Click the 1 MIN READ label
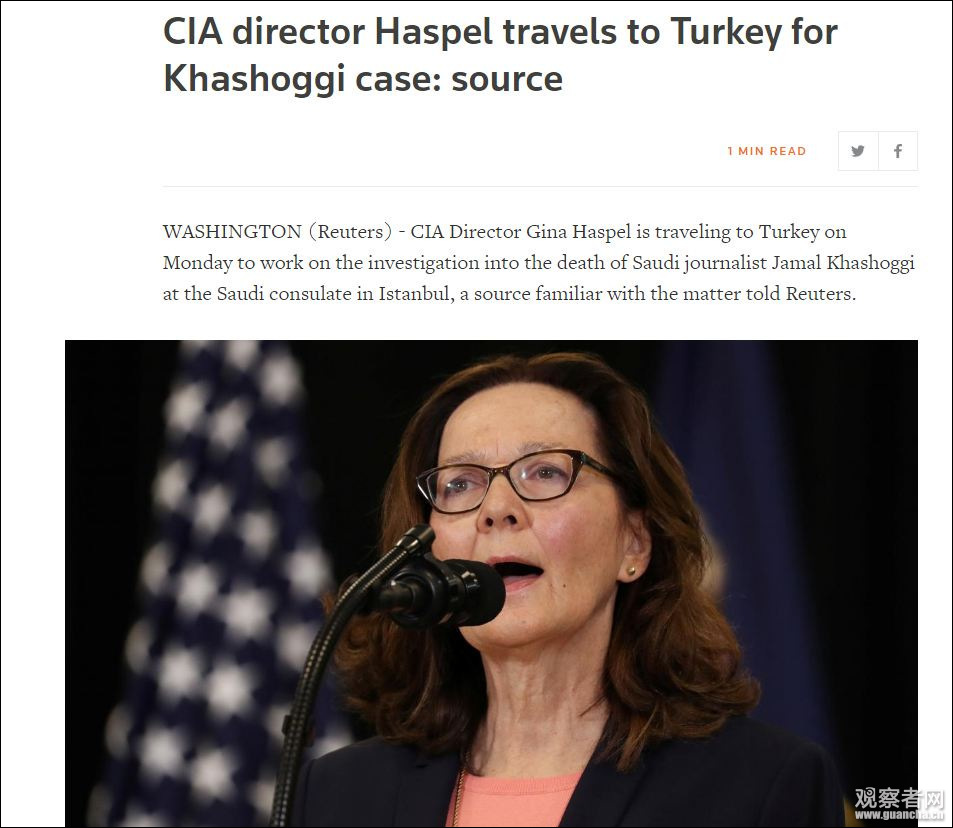This screenshot has width=953, height=828. pos(766,151)
